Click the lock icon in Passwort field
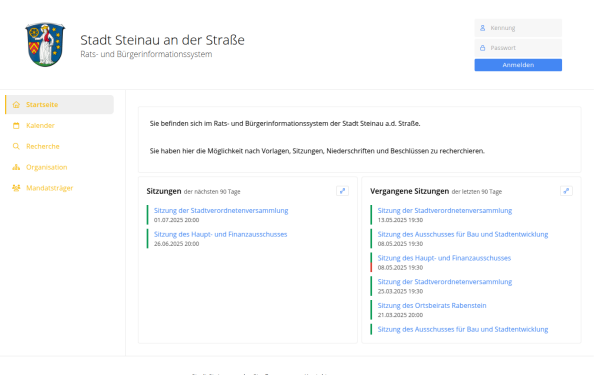 [483, 48]
